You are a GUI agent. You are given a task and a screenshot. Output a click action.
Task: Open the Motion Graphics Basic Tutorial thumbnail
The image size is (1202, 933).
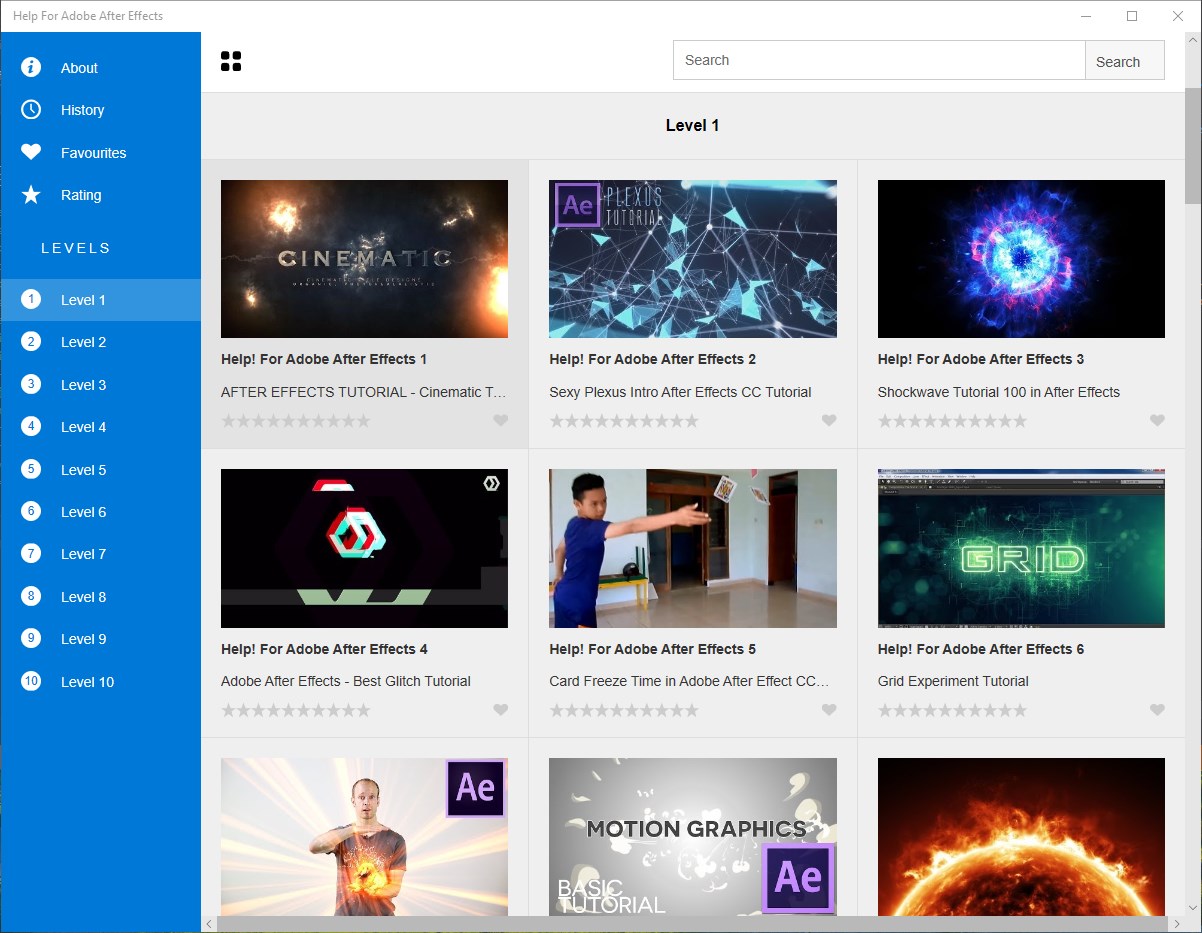(x=693, y=836)
